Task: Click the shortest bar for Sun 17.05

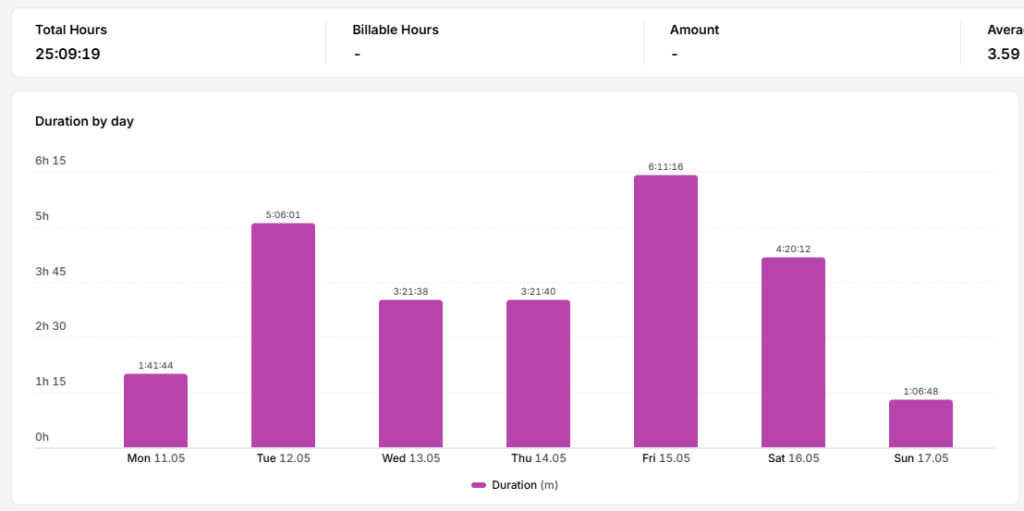Action: (921, 423)
